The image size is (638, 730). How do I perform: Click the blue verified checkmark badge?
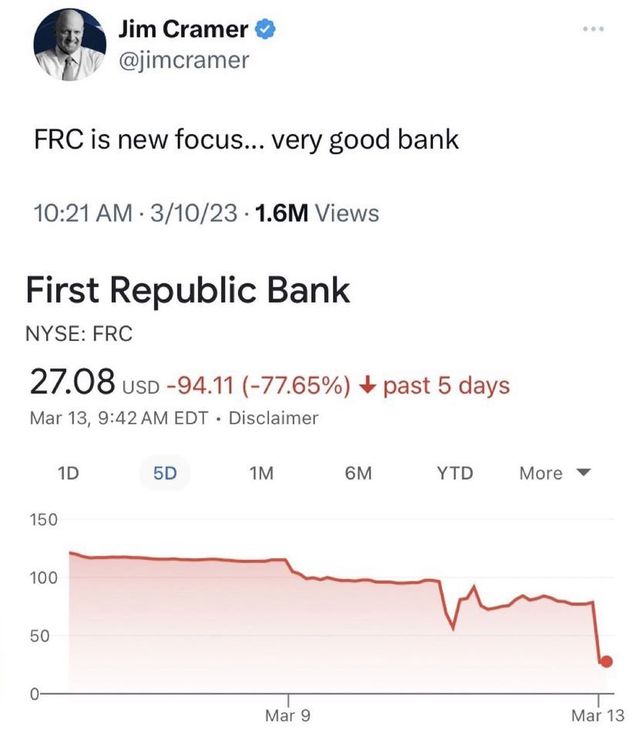(x=265, y=29)
